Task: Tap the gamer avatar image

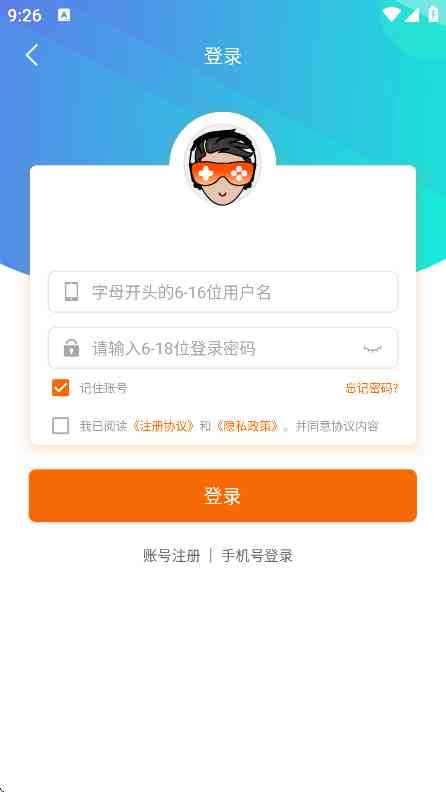Action: point(223,167)
